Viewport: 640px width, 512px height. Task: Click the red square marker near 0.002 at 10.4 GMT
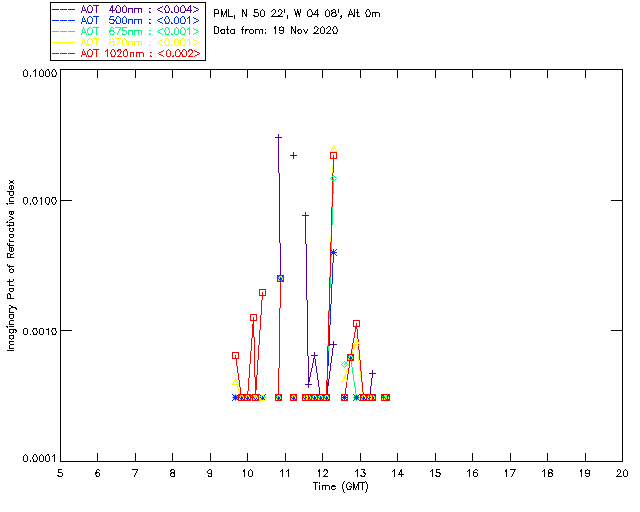pyautogui.click(x=262, y=292)
